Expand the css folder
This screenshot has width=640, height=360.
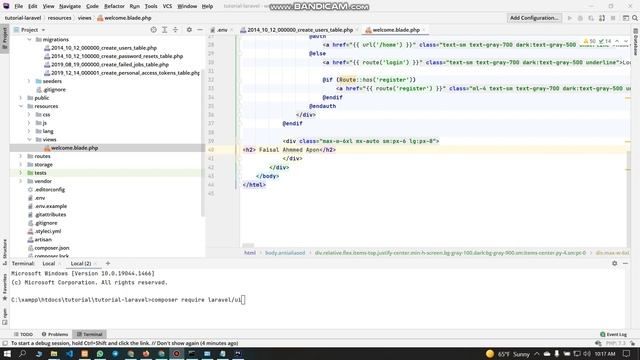click(x=29, y=115)
